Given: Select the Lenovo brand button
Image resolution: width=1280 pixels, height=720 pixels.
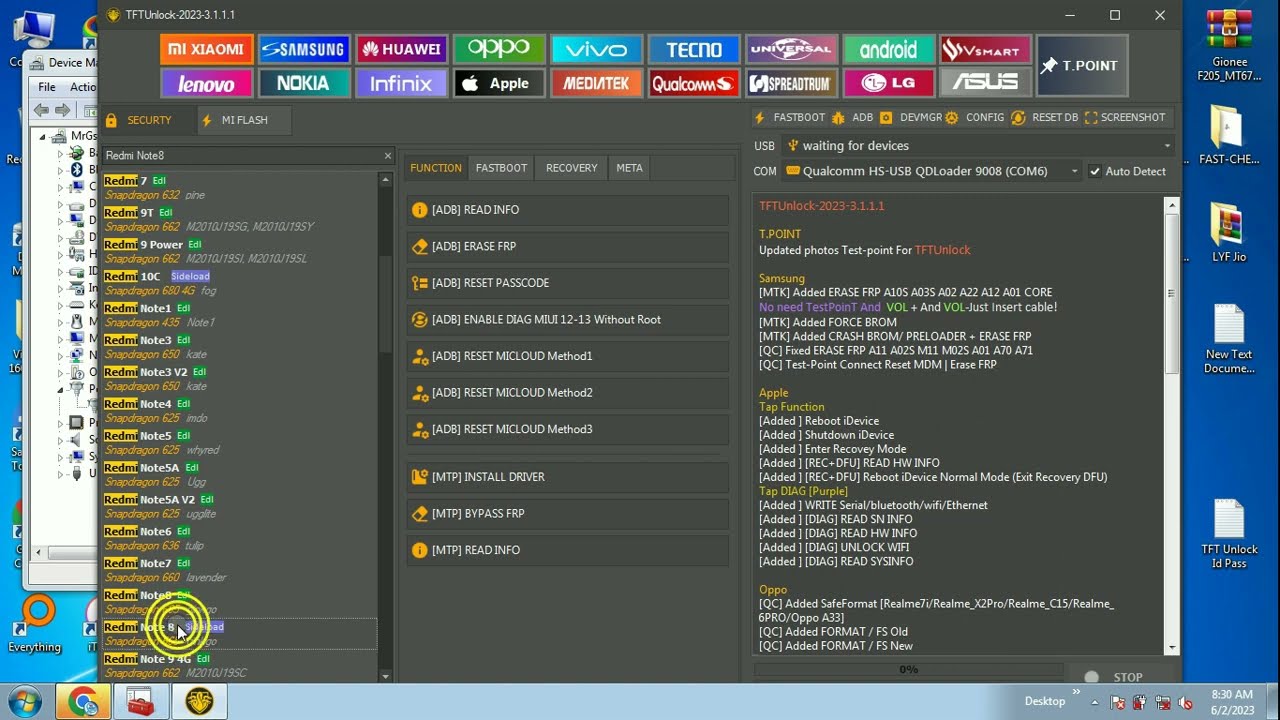Looking at the screenshot, I should 206,83.
